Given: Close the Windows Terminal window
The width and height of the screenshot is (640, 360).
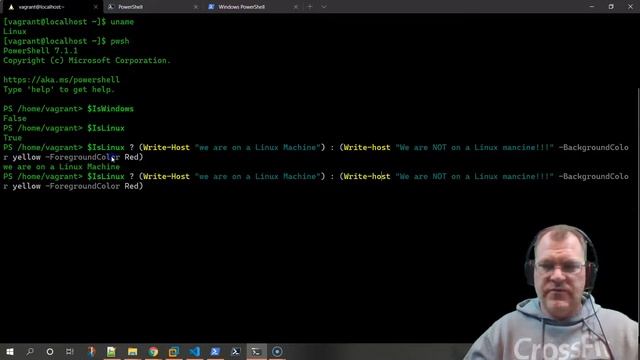Looking at the screenshot, I should [630, 7].
